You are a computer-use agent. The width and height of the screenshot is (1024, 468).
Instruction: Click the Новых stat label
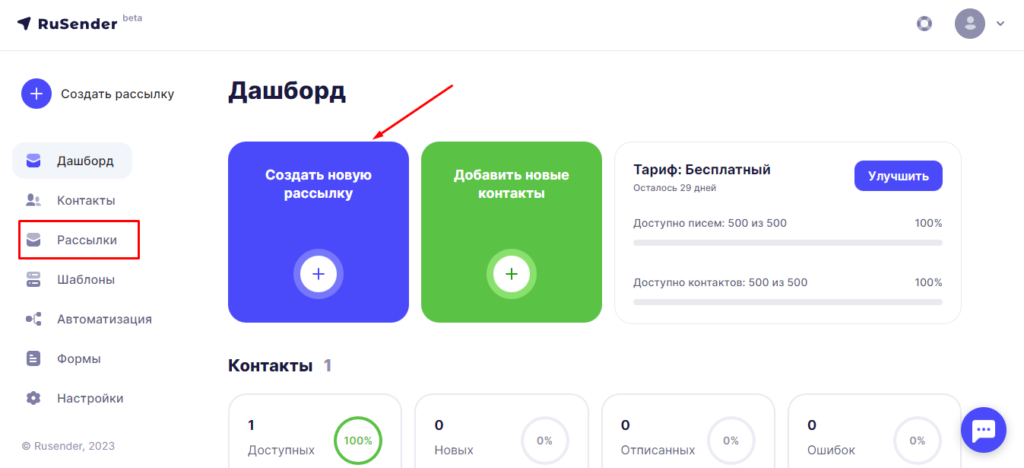[454, 450]
